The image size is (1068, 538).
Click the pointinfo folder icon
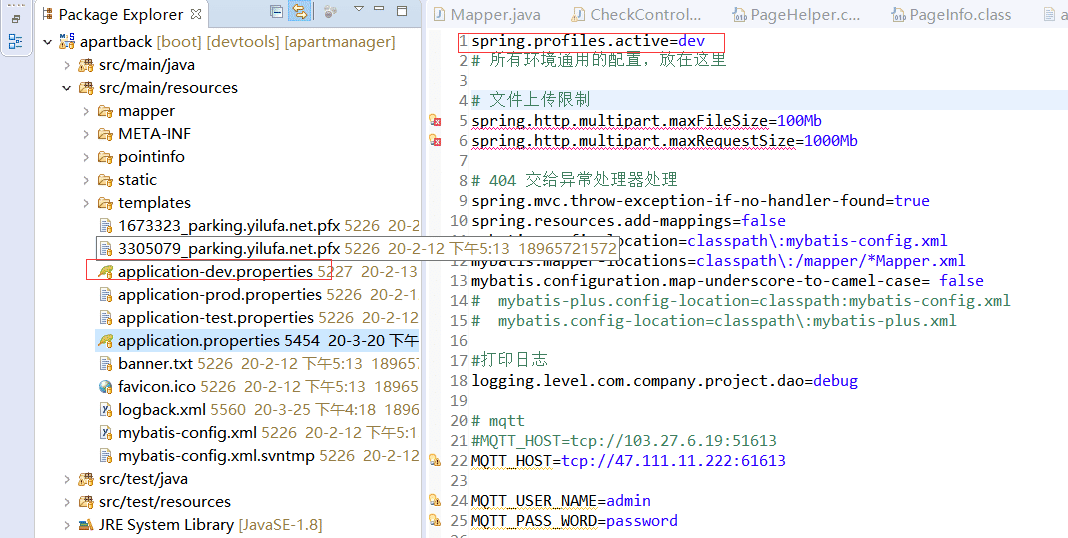coord(105,157)
